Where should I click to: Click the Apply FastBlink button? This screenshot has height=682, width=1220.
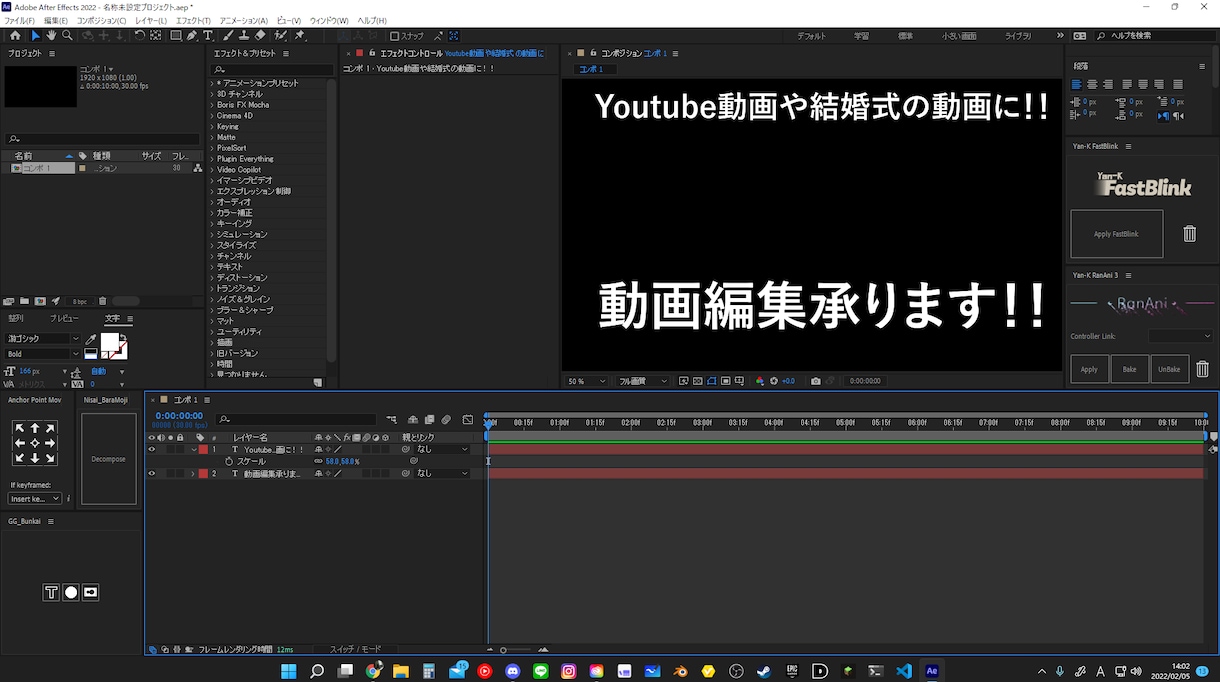coord(1116,234)
